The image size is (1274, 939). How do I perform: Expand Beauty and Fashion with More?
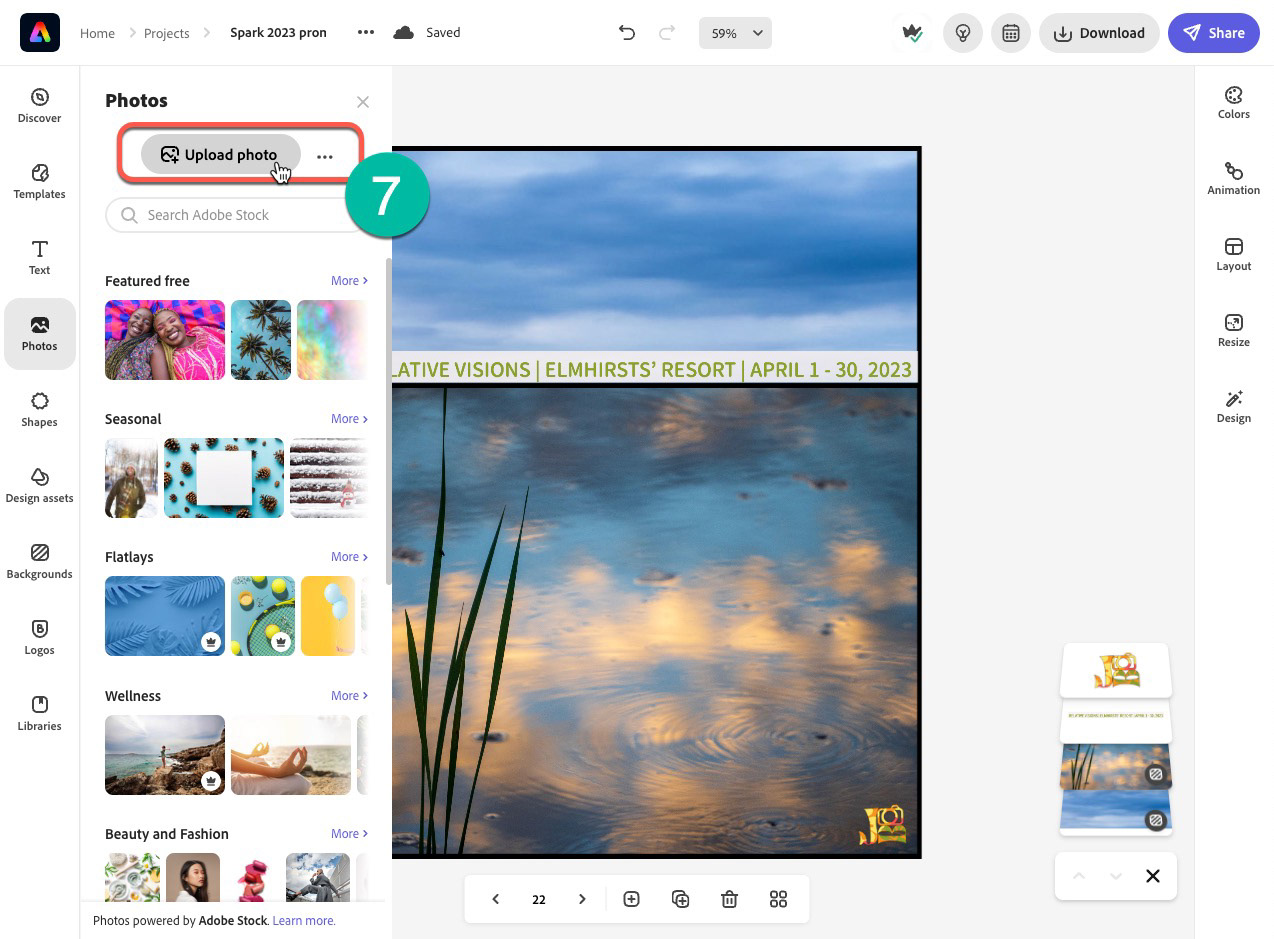[x=349, y=834]
